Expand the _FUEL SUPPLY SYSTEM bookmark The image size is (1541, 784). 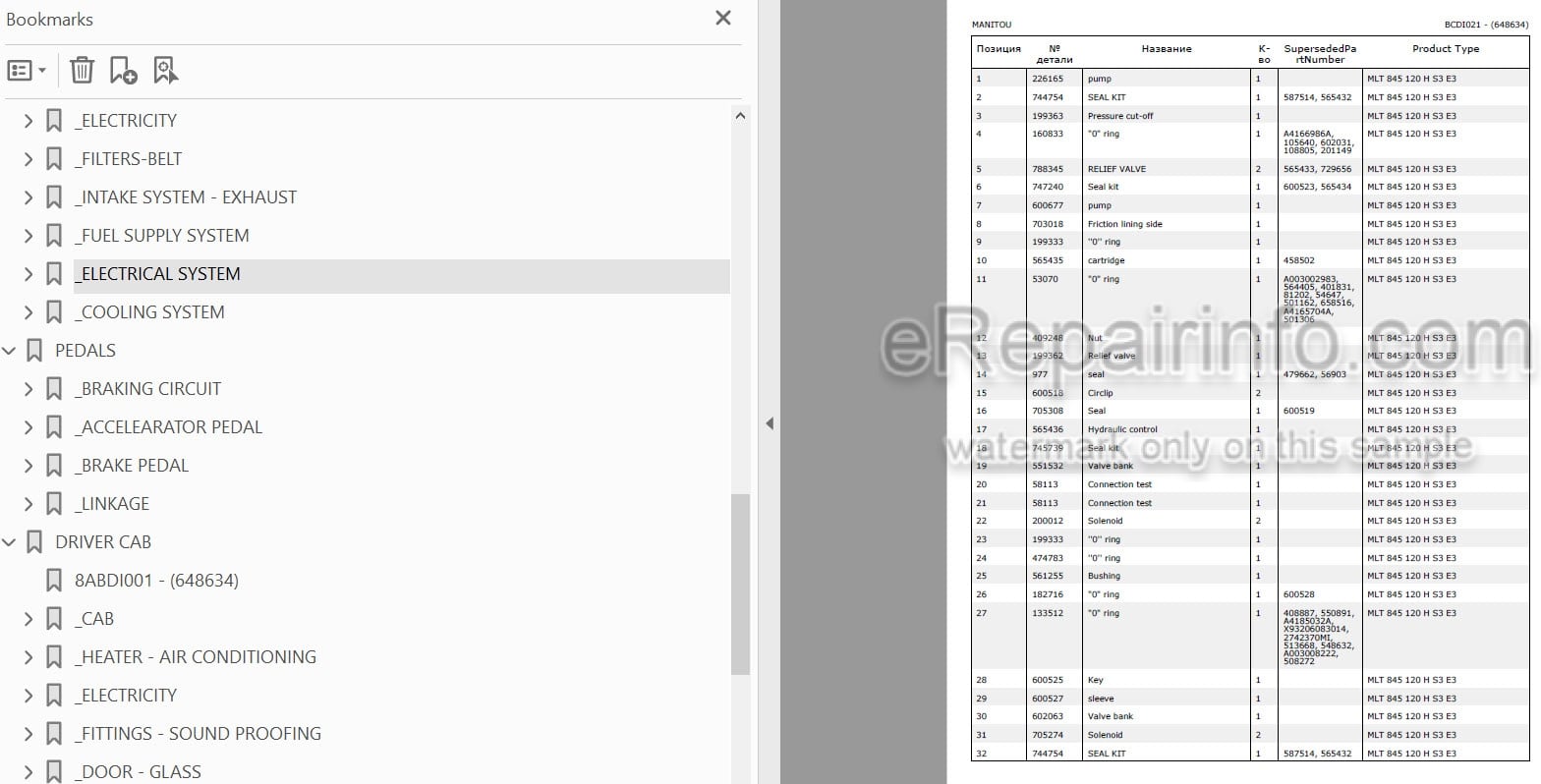(29, 236)
